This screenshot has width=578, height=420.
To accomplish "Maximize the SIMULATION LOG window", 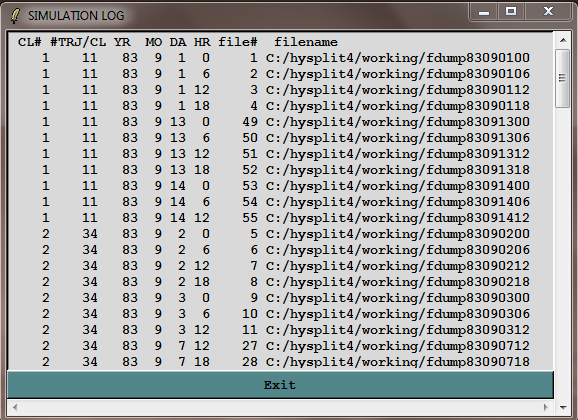I will (511, 12).
